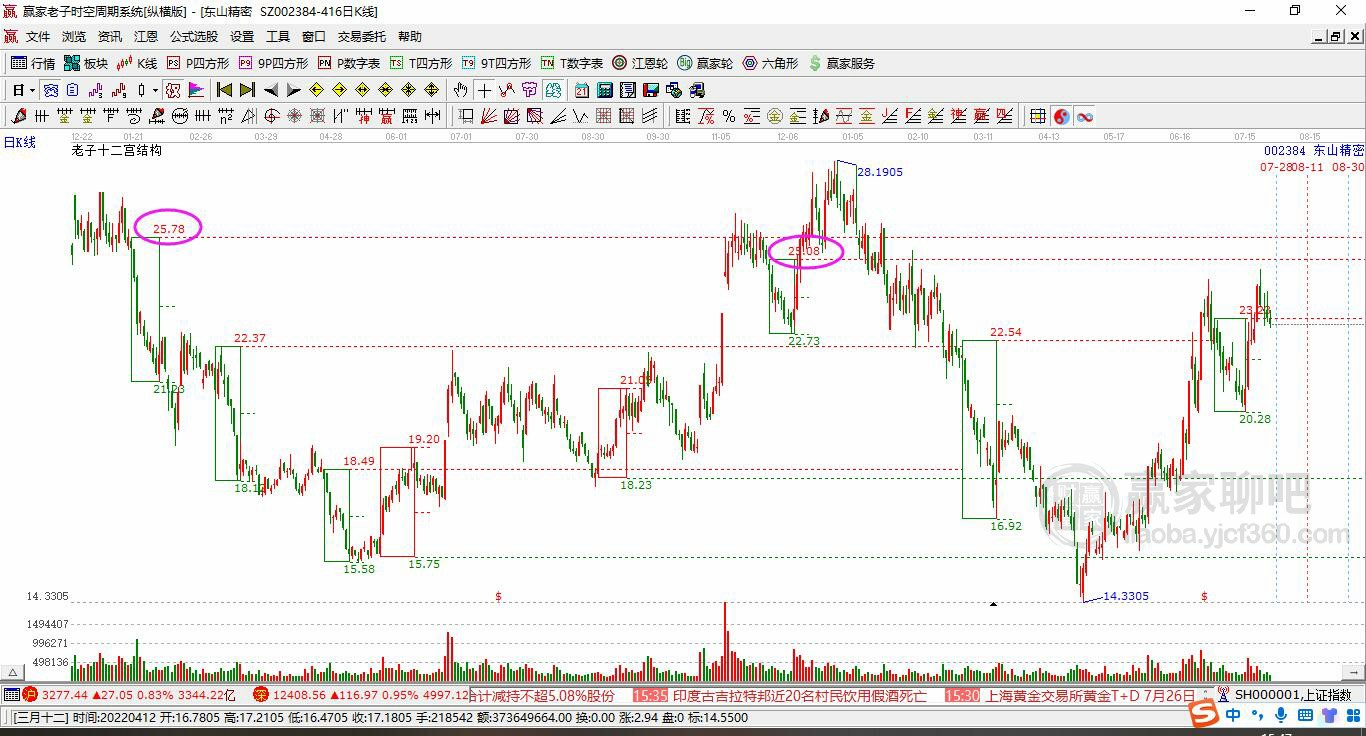This screenshot has height=736, width=1366.
Task: Select the pencil drawing tool
Action: 19,116
